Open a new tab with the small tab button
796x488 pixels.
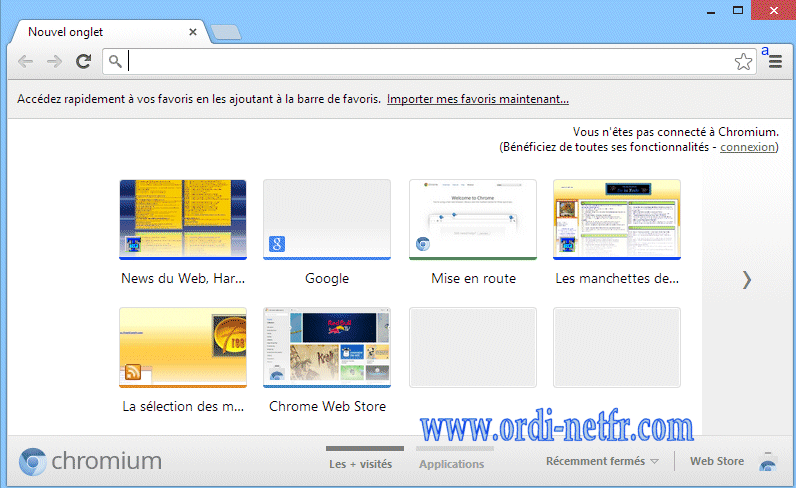coord(226,32)
